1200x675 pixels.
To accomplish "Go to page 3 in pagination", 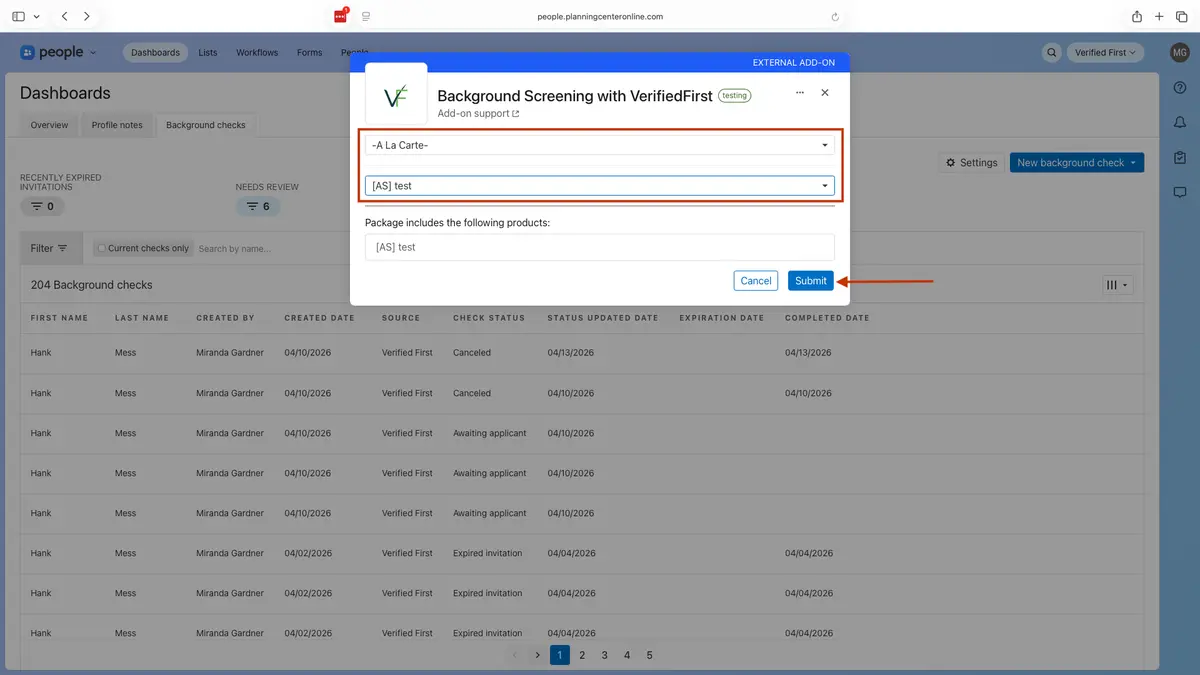I will pyautogui.click(x=605, y=655).
